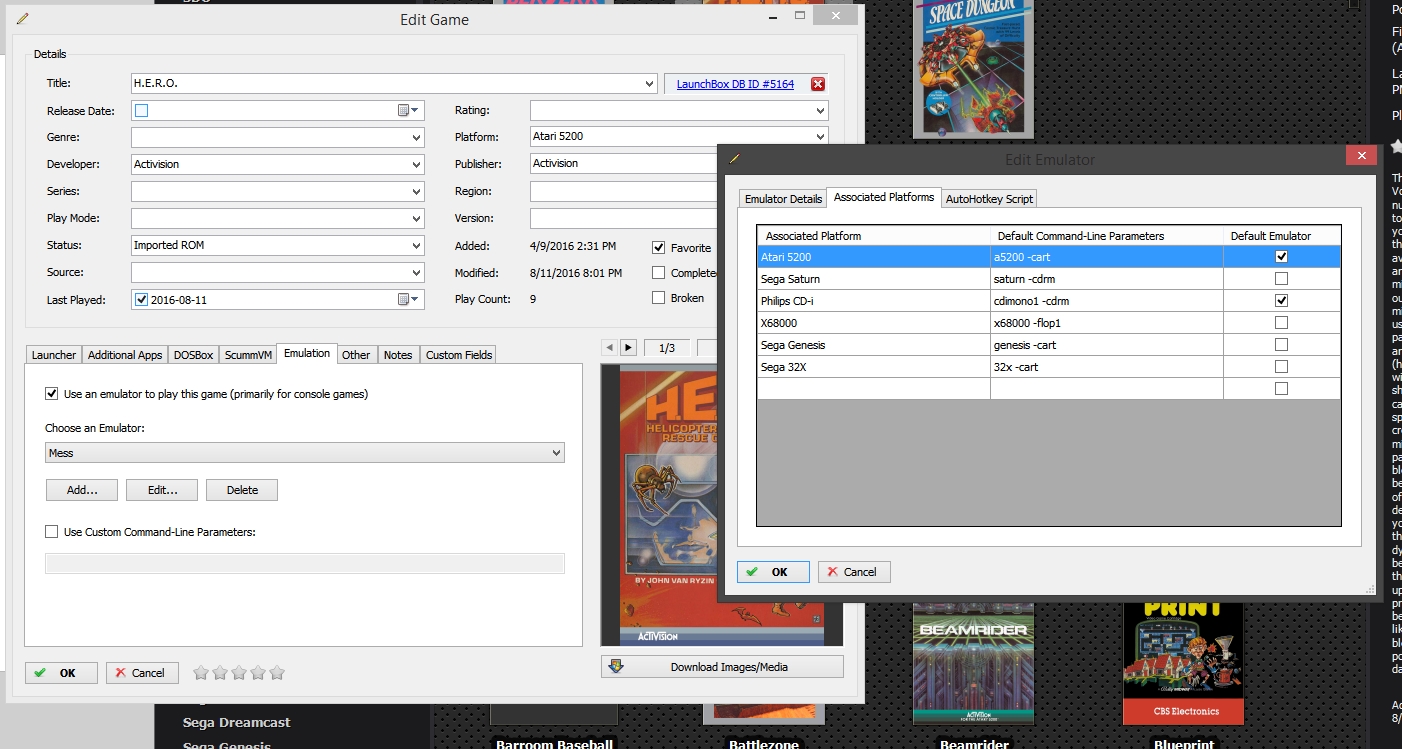Click 'x68000 -flop1' parameter cell

pyautogui.click(x=1107, y=323)
